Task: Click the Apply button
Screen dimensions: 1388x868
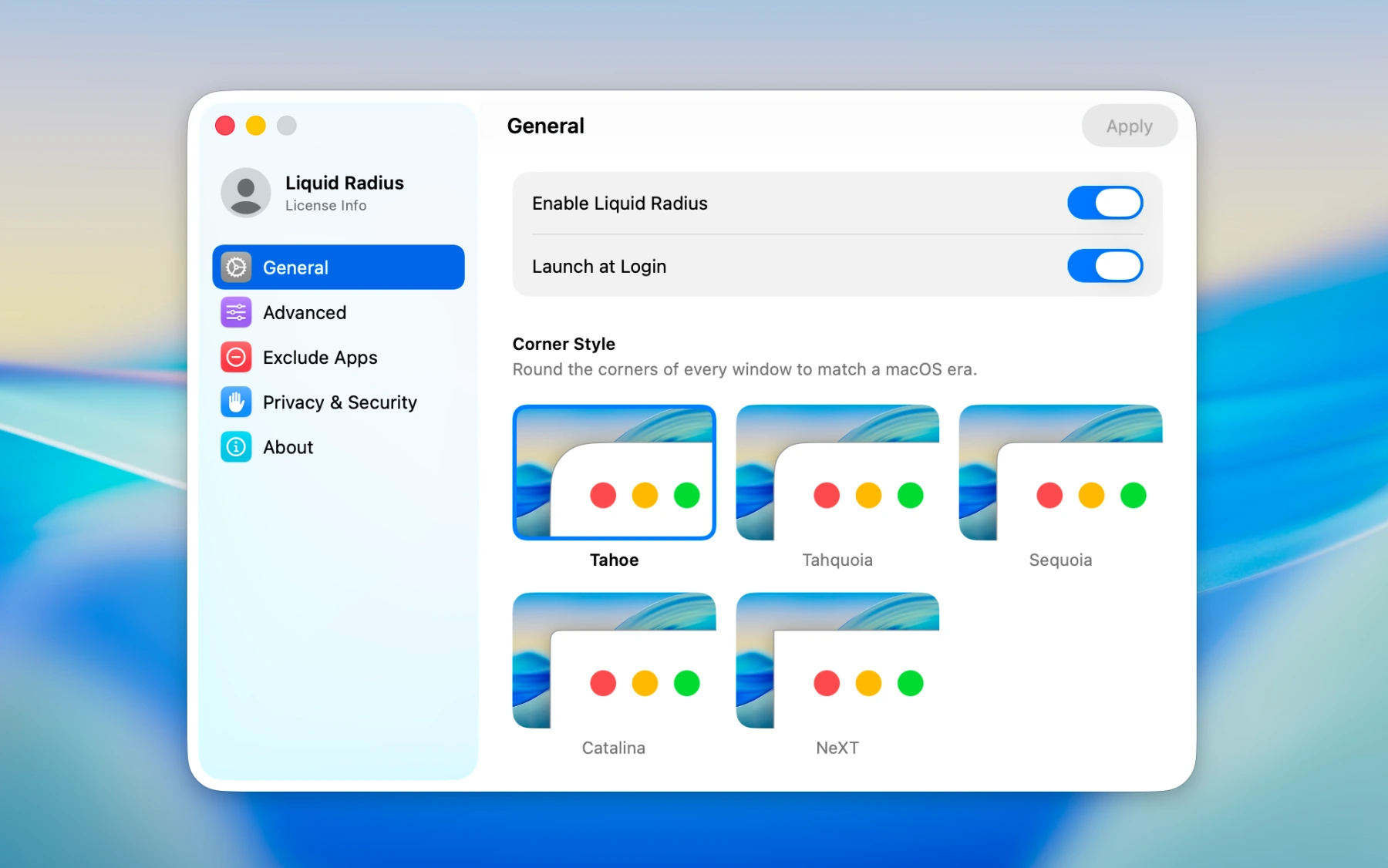Action: (1130, 126)
